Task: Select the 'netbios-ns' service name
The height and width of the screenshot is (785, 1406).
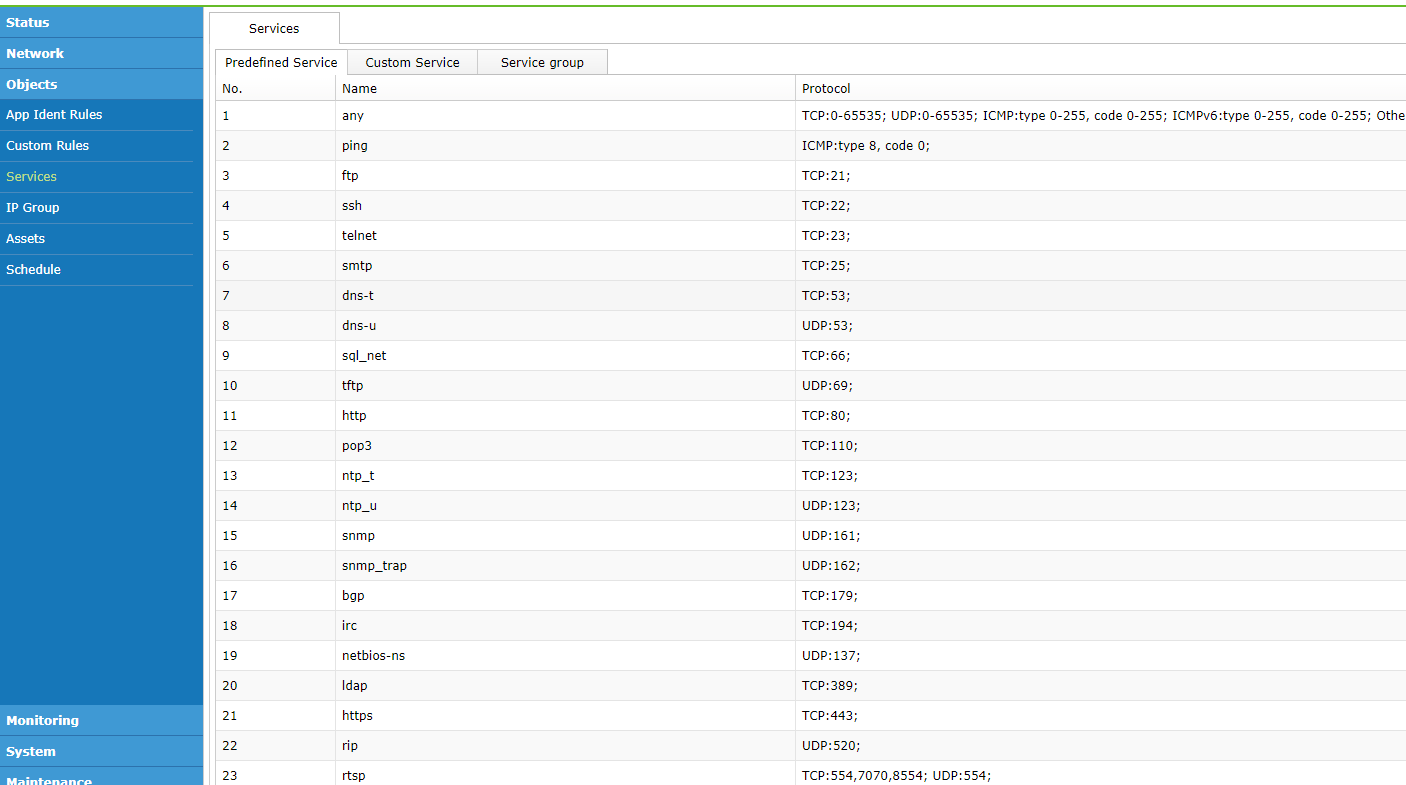Action: 373,656
